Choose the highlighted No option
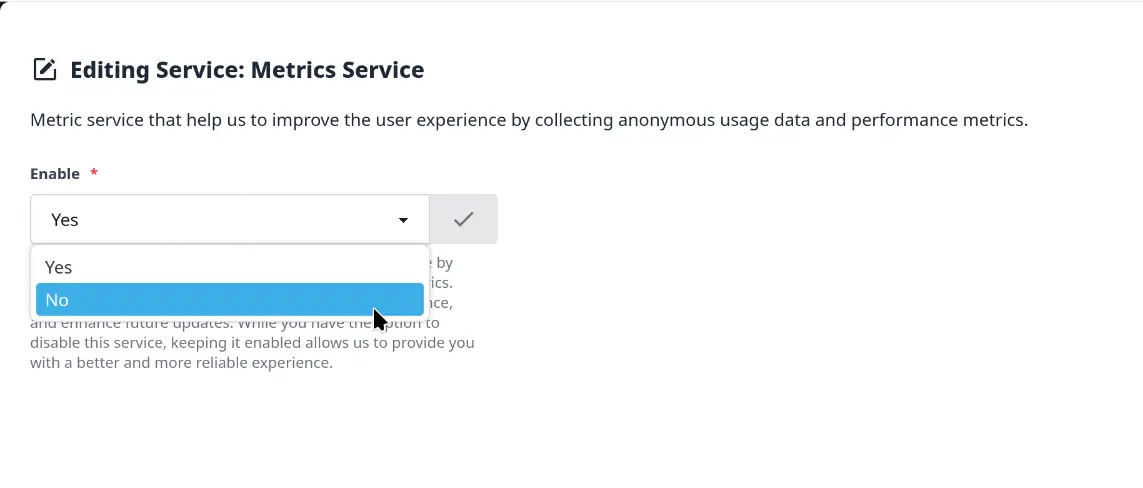The height and width of the screenshot is (488, 1143). [230, 300]
